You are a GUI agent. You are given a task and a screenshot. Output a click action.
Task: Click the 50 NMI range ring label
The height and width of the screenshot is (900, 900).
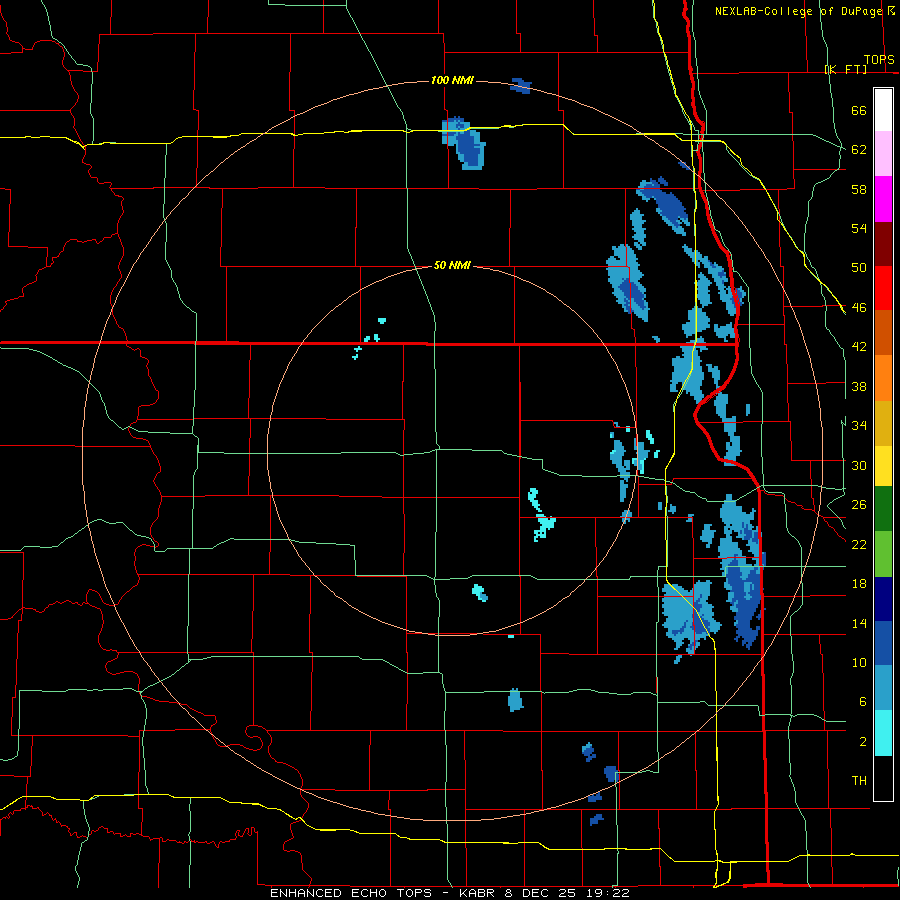pyautogui.click(x=452, y=265)
